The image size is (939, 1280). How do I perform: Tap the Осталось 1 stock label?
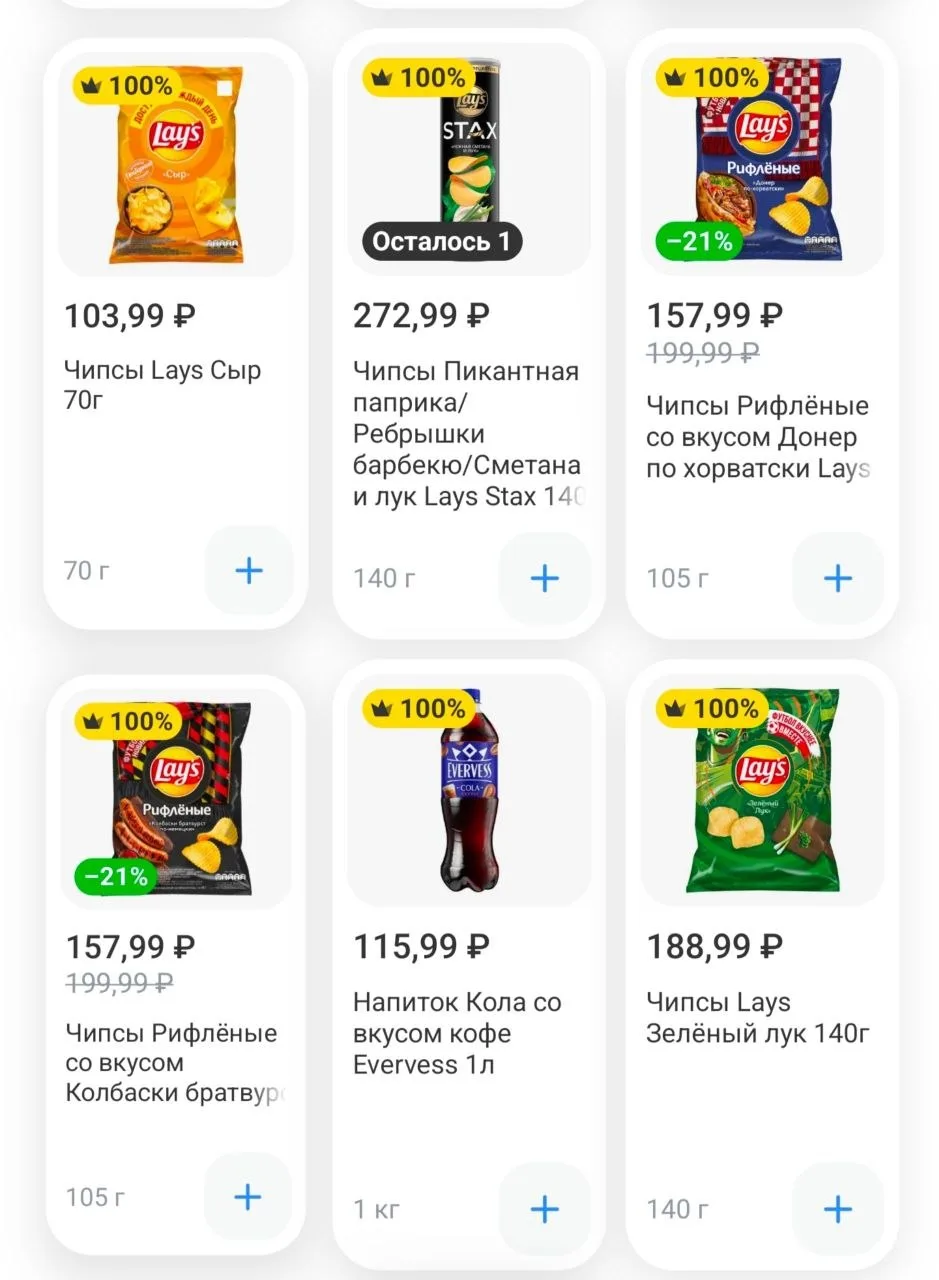[441, 241]
